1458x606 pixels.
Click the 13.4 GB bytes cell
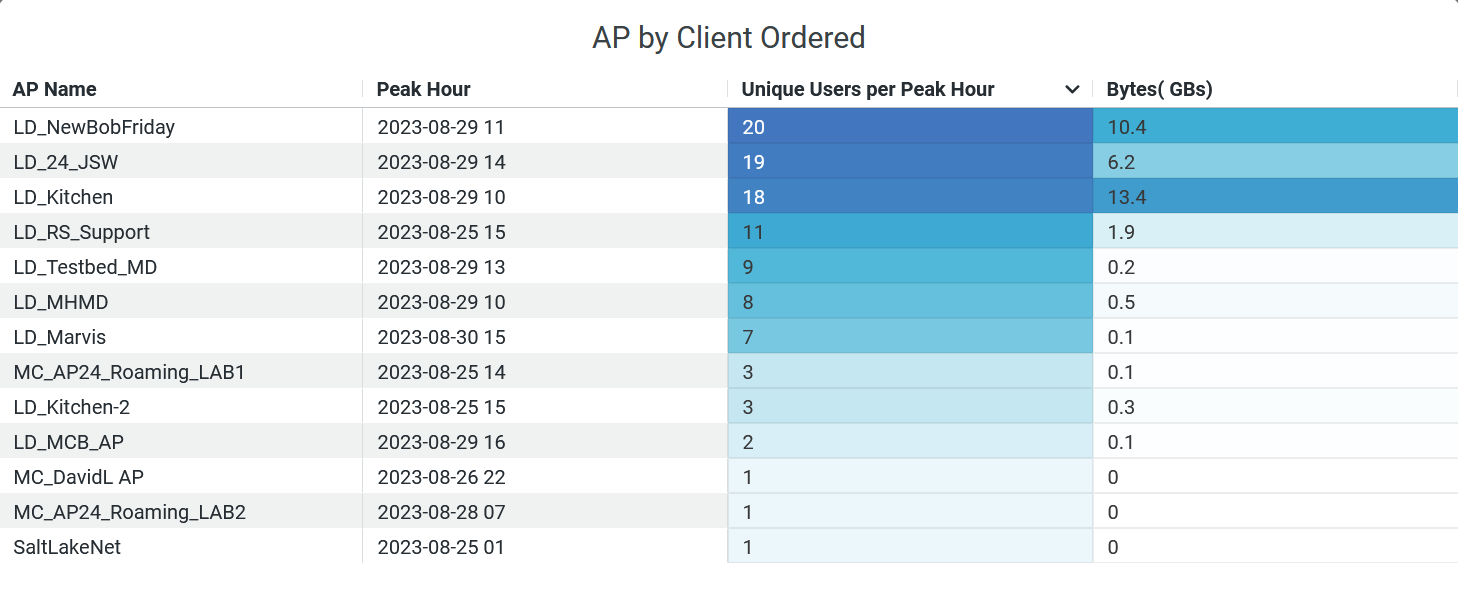[1274, 197]
